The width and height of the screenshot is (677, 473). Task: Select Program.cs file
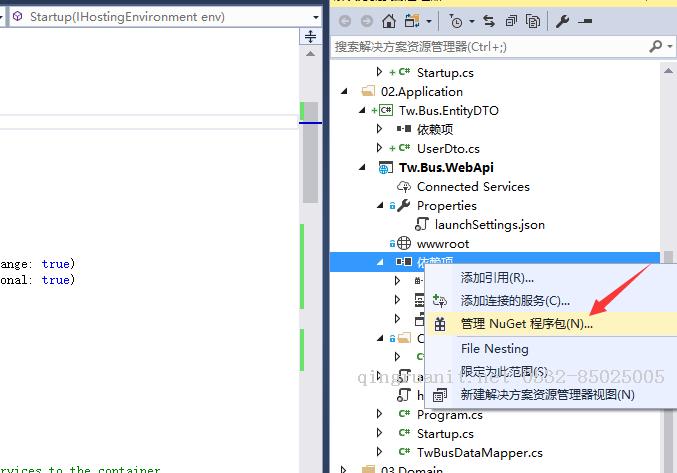[x=449, y=414]
